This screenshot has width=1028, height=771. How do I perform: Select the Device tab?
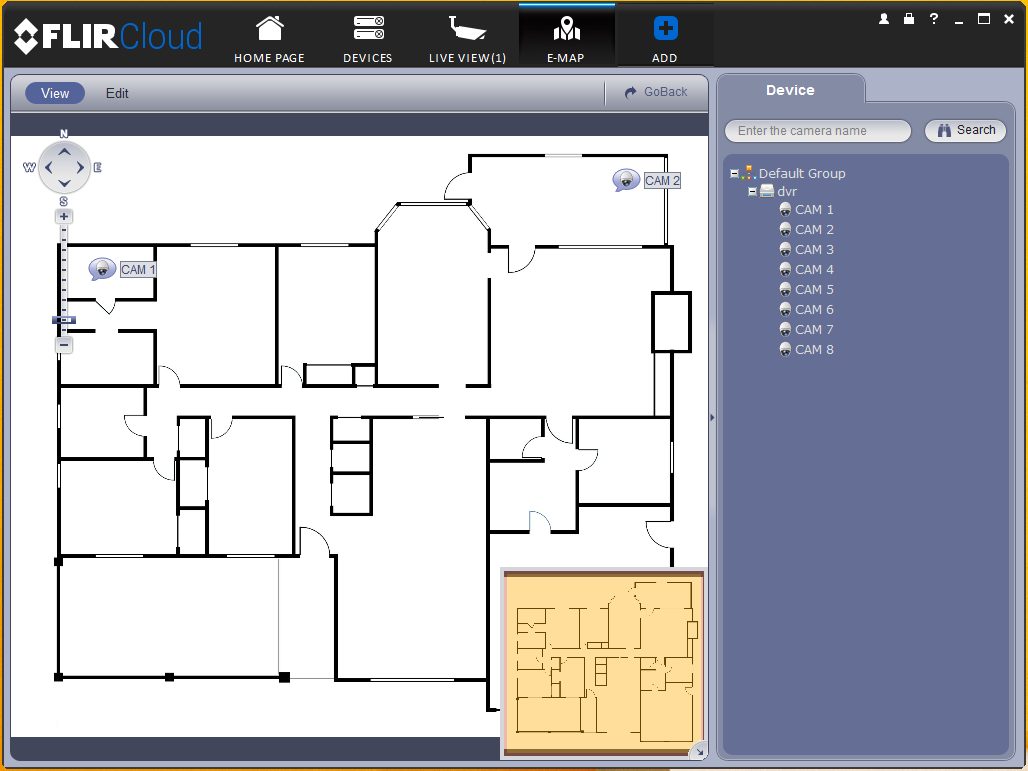[x=791, y=90]
